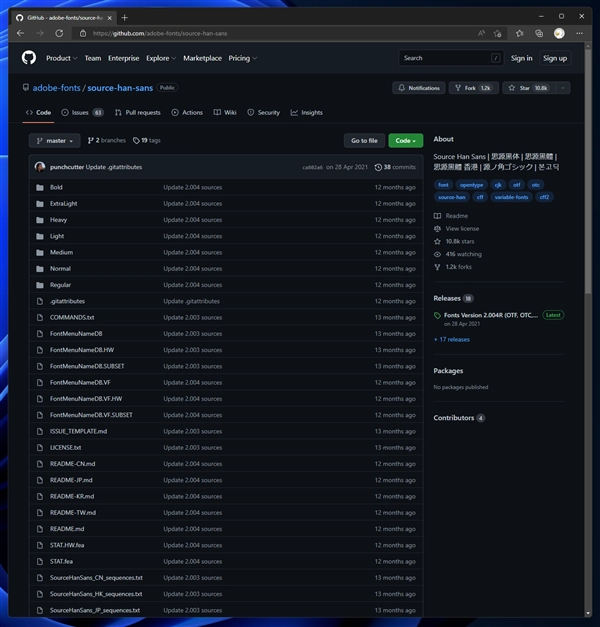600x627 pixels.
Task: Open the Bold folder
Action: [56, 187]
